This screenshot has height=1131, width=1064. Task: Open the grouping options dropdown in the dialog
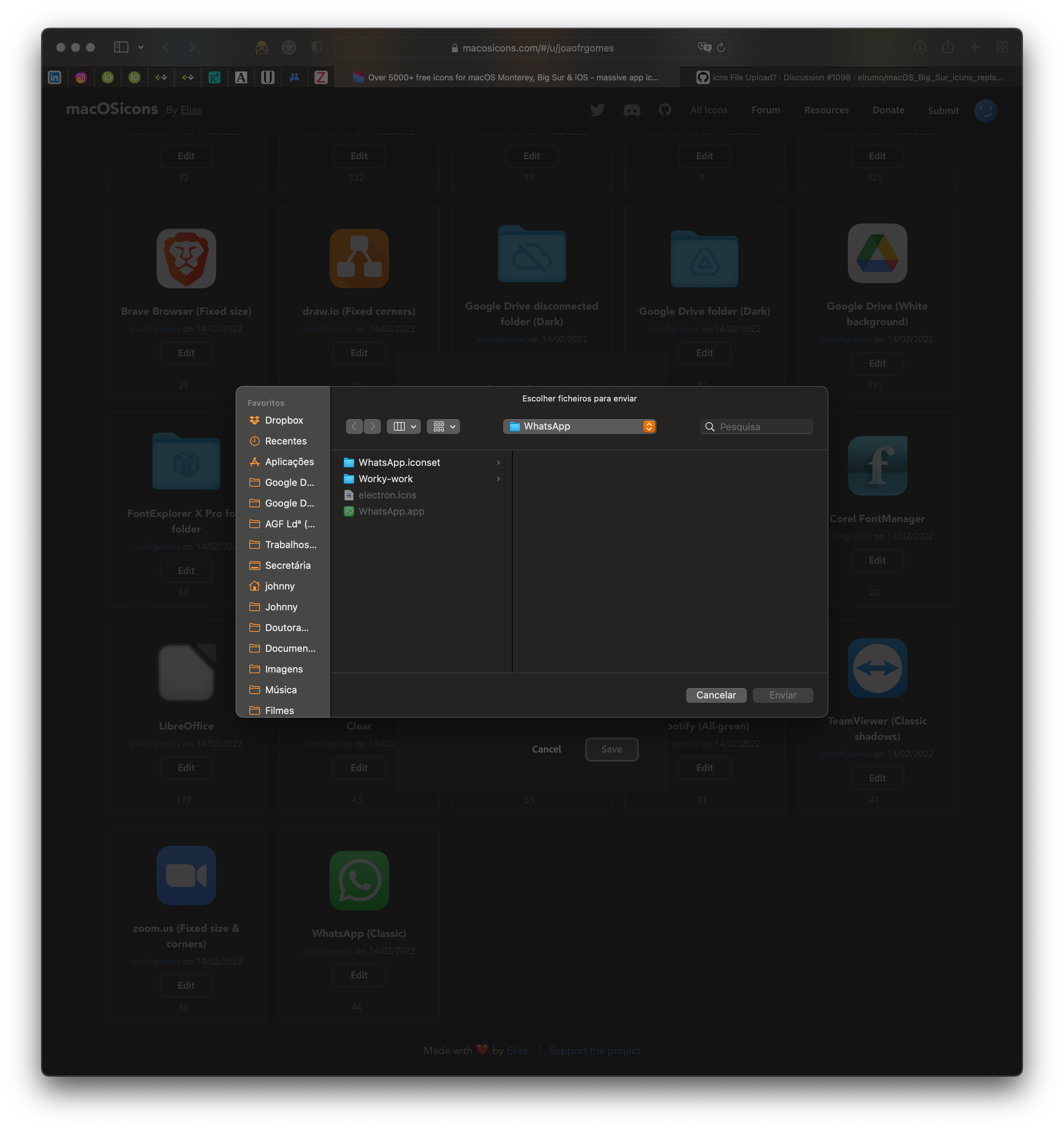[443, 426]
